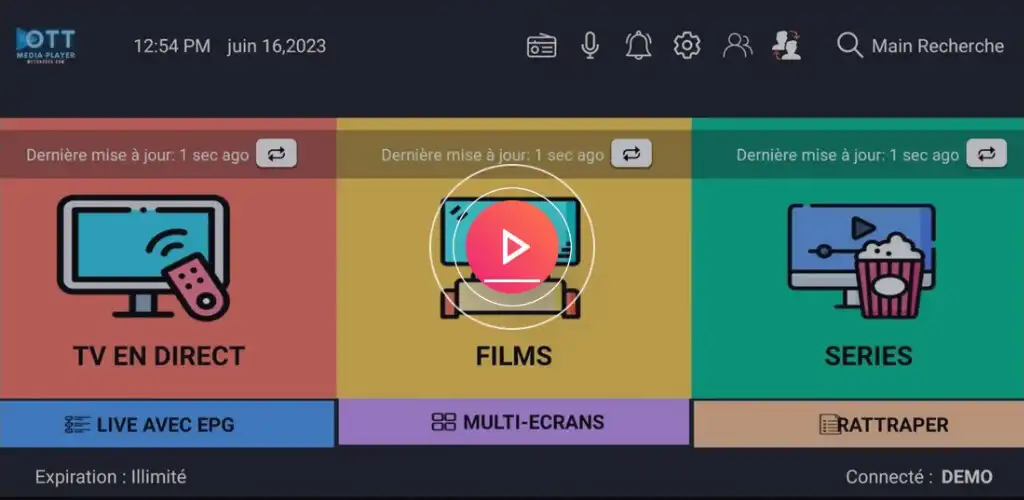Image resolution: width=1024 pixels, height=500 pixels.
Task: Click the clock time 12:54 PM
Action: 172,46
